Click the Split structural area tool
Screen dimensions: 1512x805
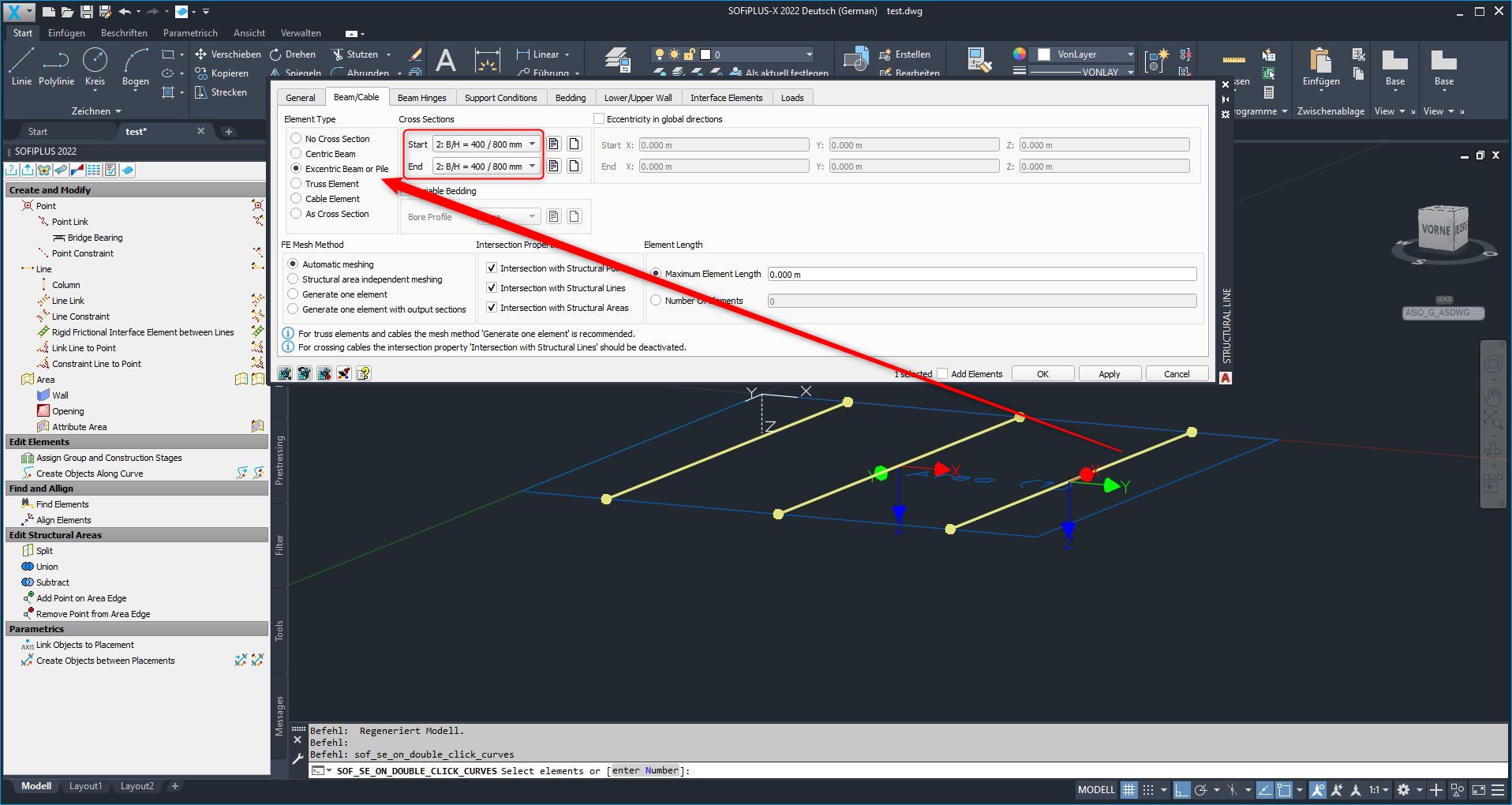[44, 551]
